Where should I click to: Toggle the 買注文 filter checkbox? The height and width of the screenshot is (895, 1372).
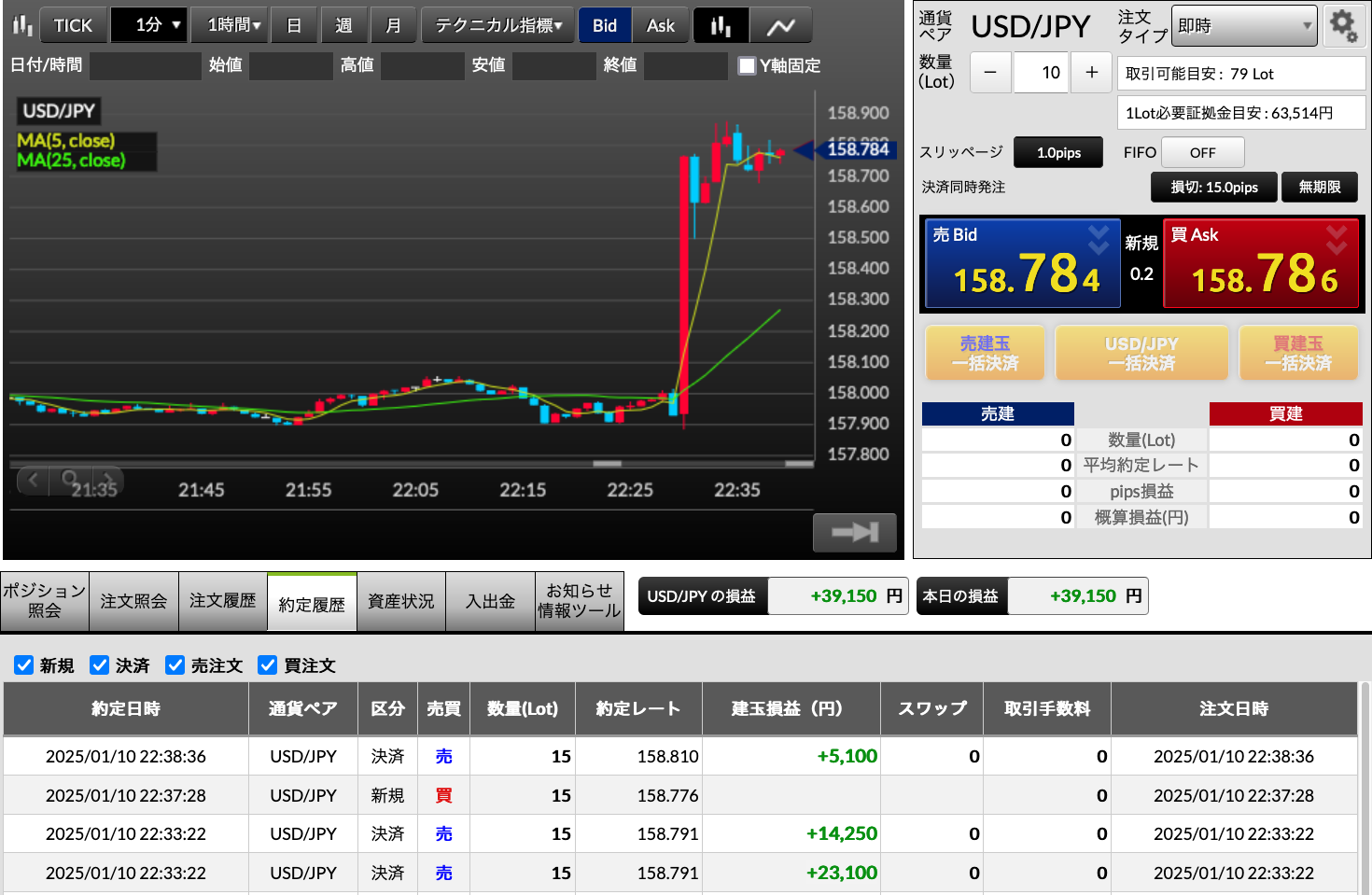[x=268, y=664]
